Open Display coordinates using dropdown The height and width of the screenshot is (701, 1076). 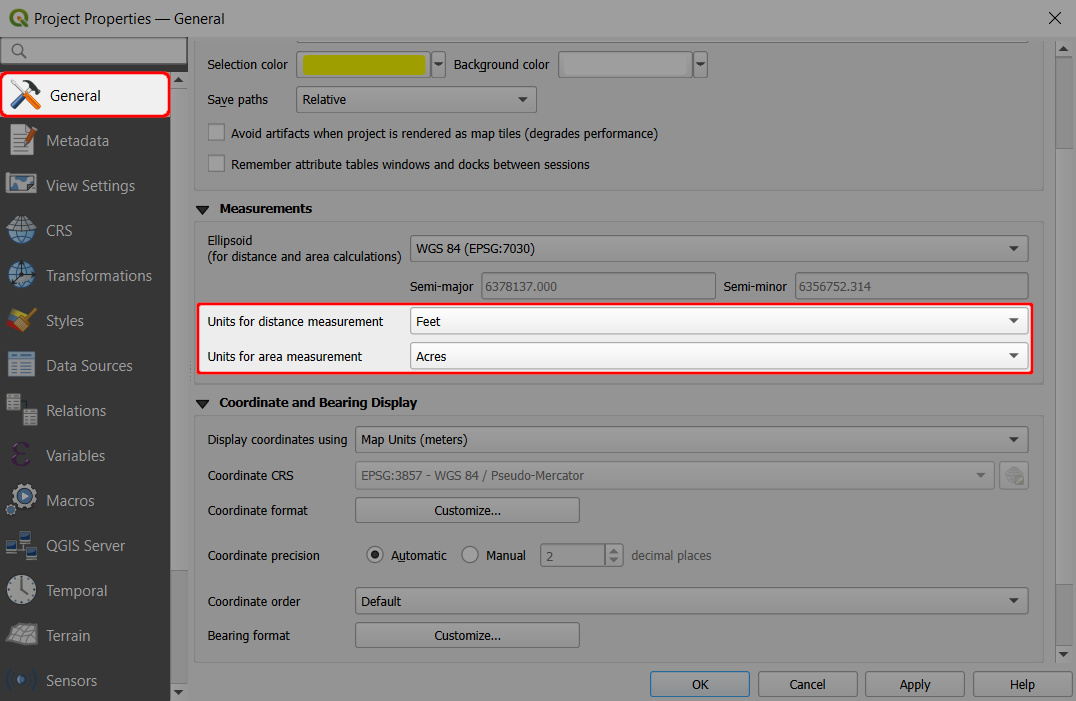[692, 440]
